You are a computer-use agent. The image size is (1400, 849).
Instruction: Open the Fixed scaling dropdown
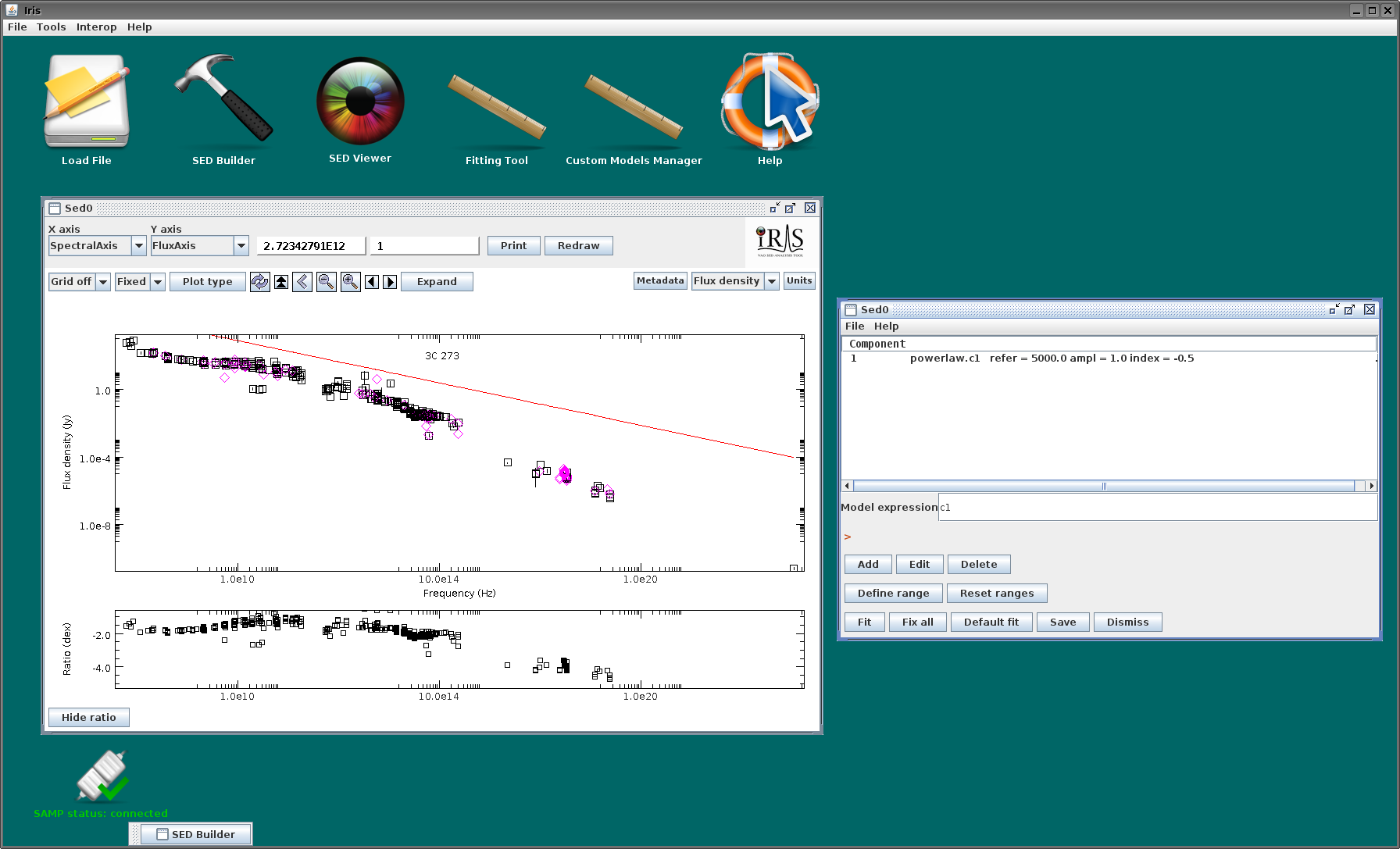click(139, 282)
